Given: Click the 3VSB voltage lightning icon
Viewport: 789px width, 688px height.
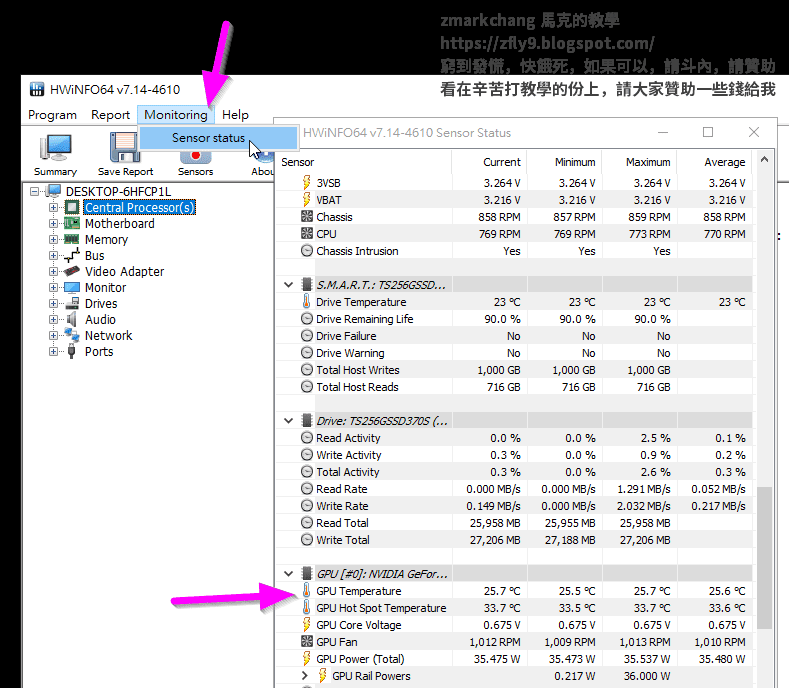Looking at the screenshot, I should click(x=306, y=182).
